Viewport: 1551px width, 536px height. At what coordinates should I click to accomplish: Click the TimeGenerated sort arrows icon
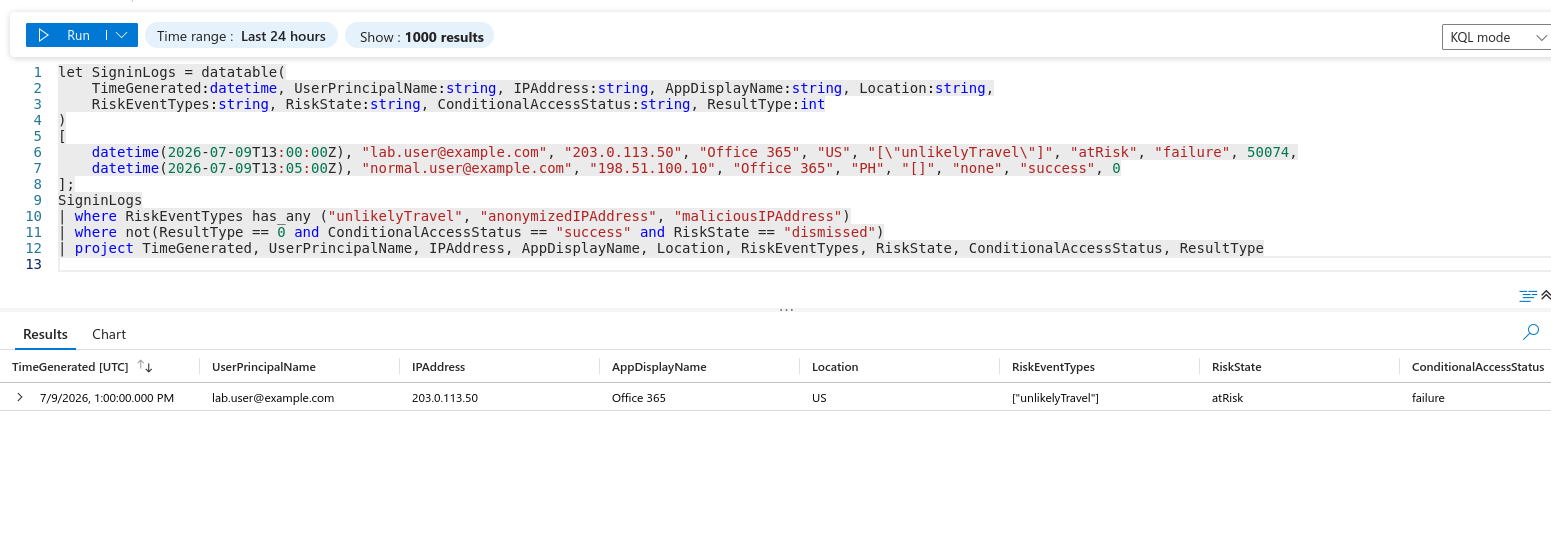[x=145, y=367]
